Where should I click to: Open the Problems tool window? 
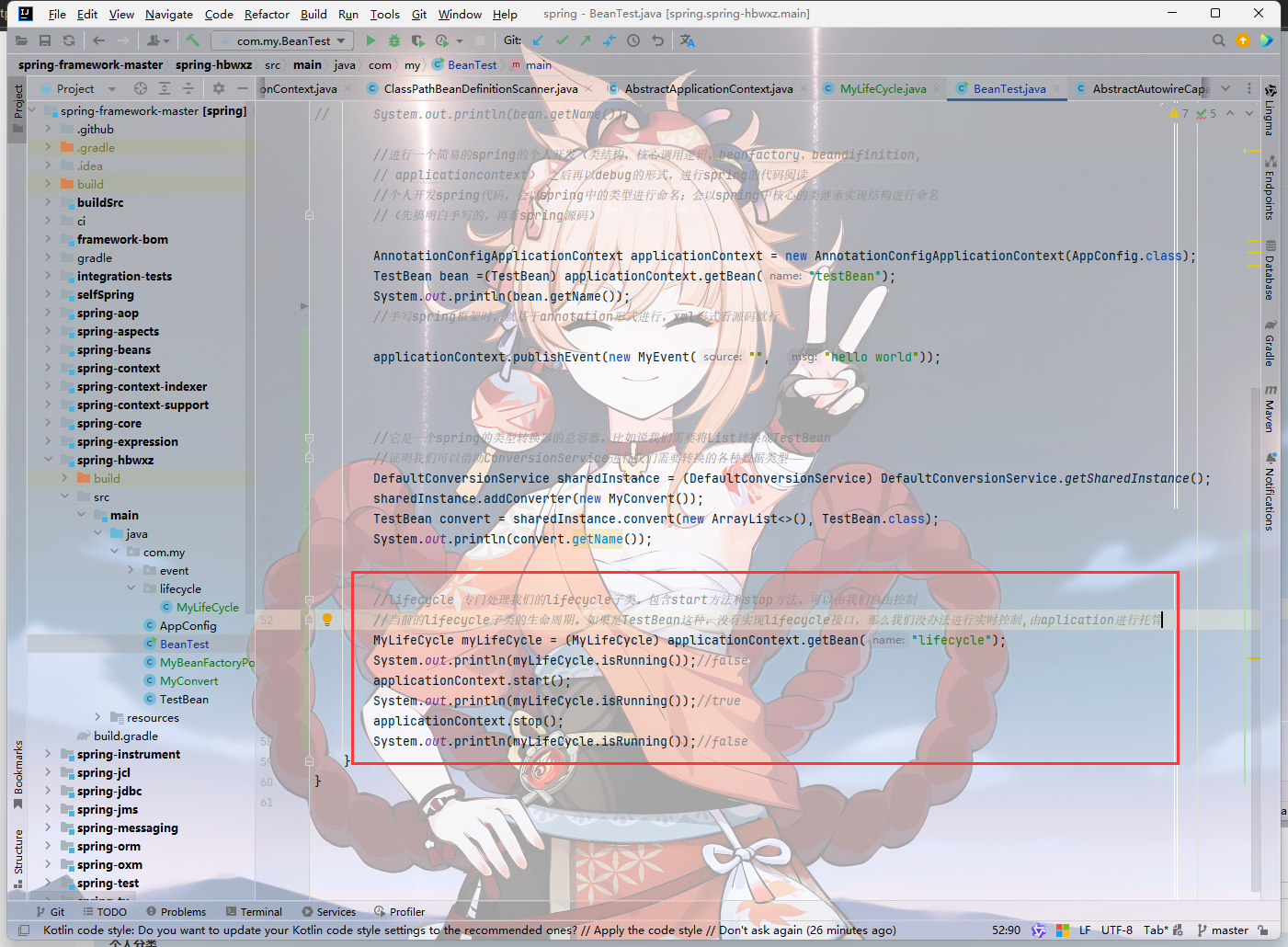[176, 911]
